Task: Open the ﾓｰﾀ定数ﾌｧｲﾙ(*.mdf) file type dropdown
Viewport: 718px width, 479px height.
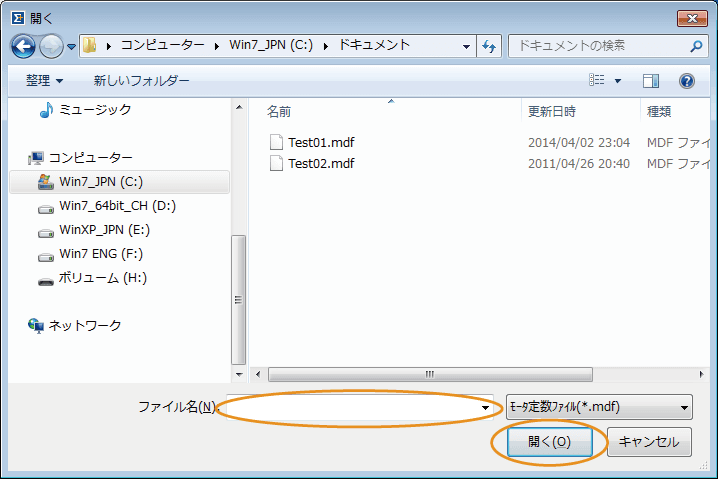Action: pyautogui.click(x=599, y=407)
